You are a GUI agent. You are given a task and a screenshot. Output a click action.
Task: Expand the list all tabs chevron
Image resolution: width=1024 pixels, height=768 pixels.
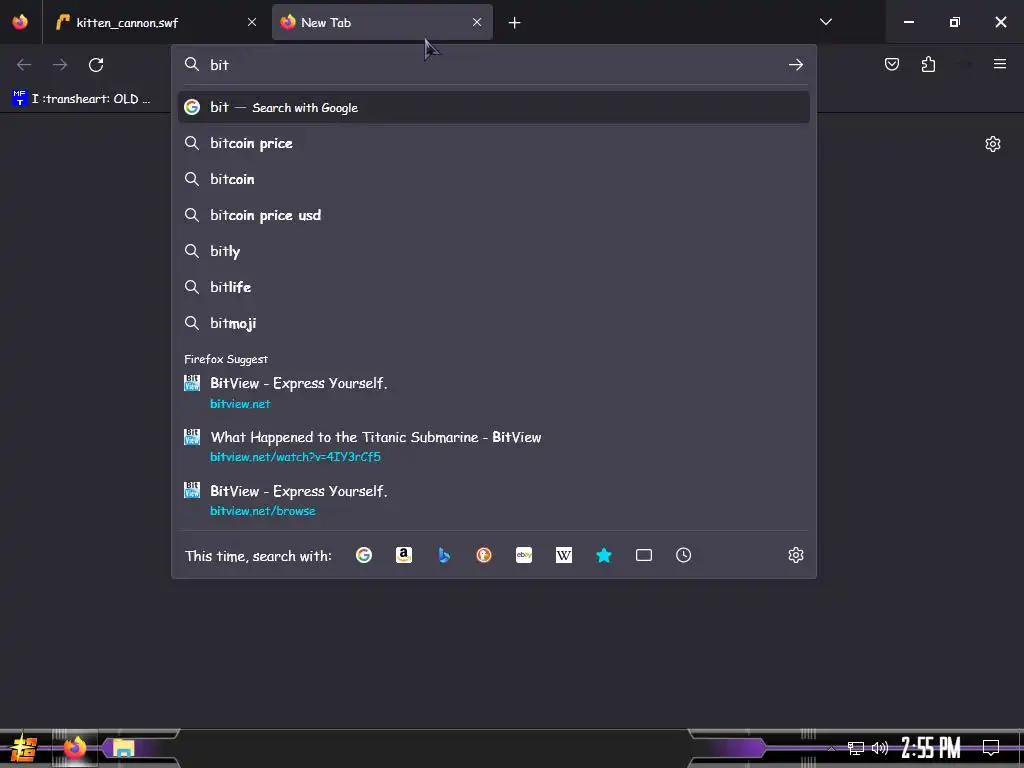(825, 22)
